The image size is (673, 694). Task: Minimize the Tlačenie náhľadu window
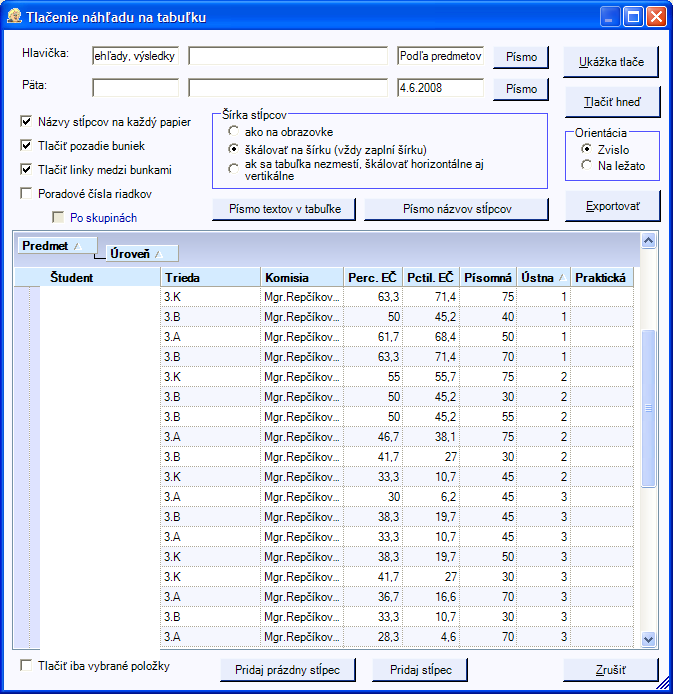coord(610,17)
